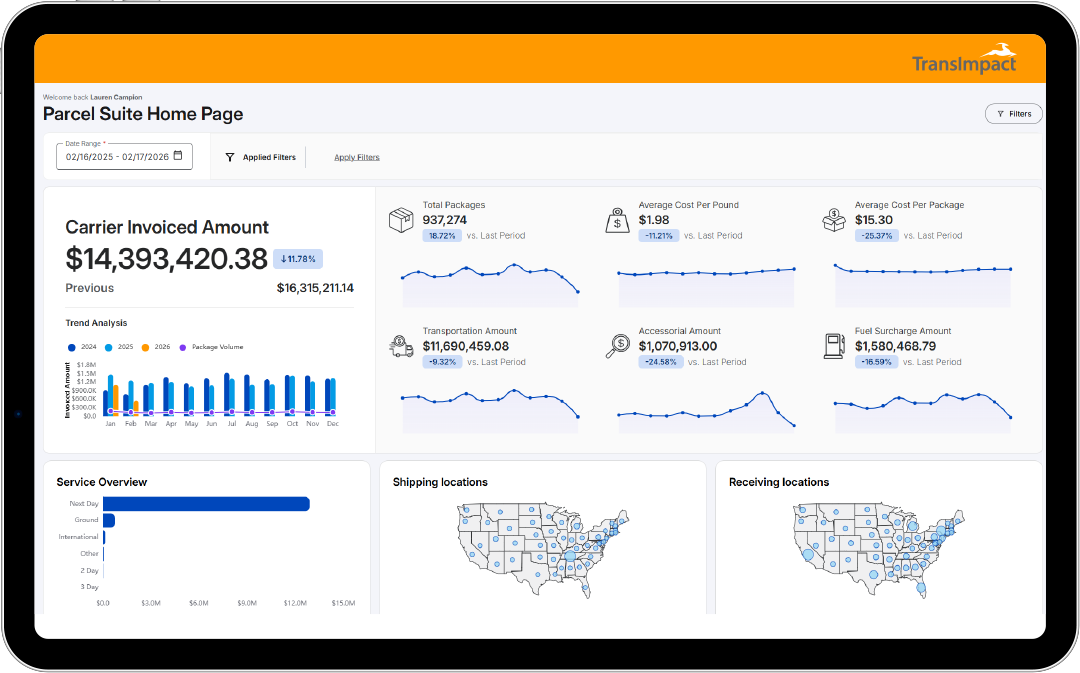Click the Accessorial Amount magnifier icon
The width and height of the screenshot is (1080, 673).
[617, 346]
